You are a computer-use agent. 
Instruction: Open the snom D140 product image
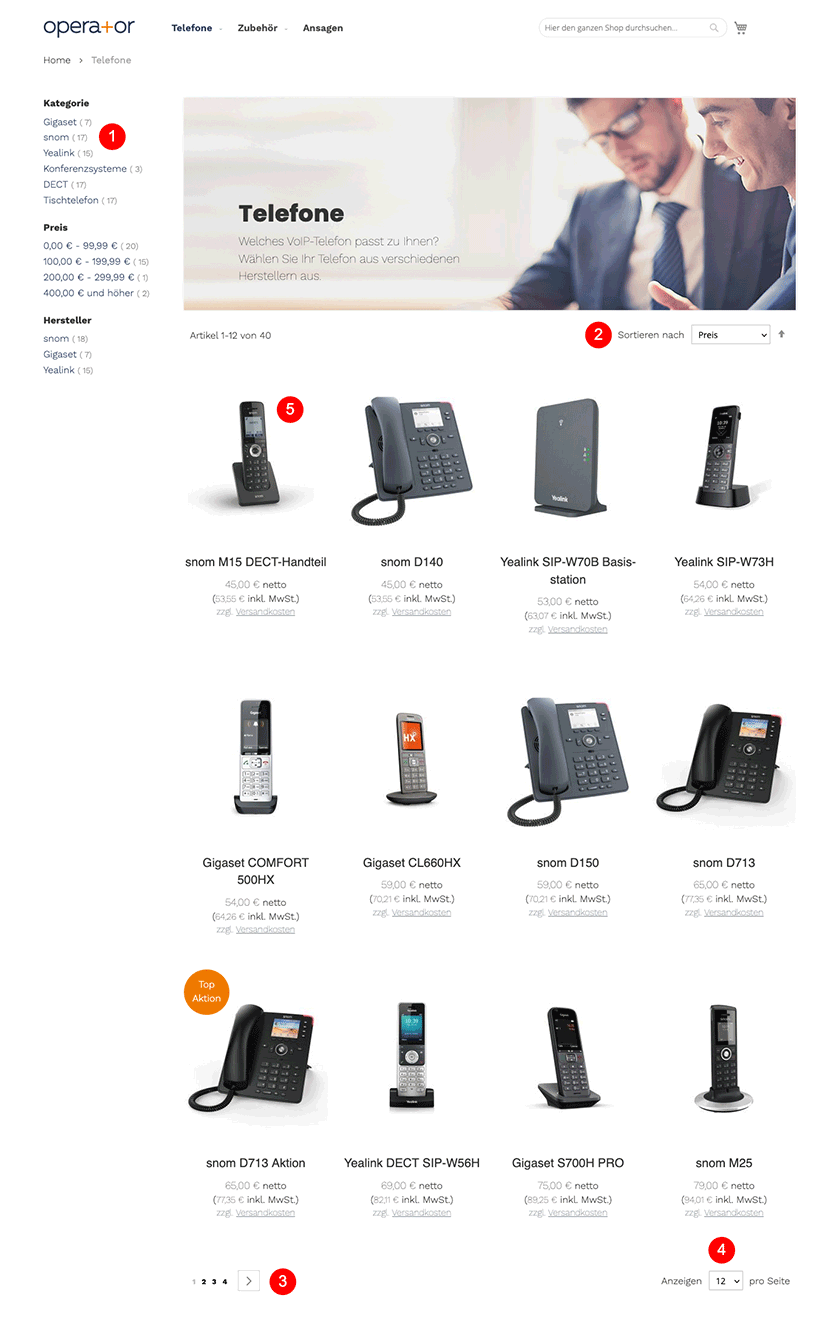coord(412,460)
